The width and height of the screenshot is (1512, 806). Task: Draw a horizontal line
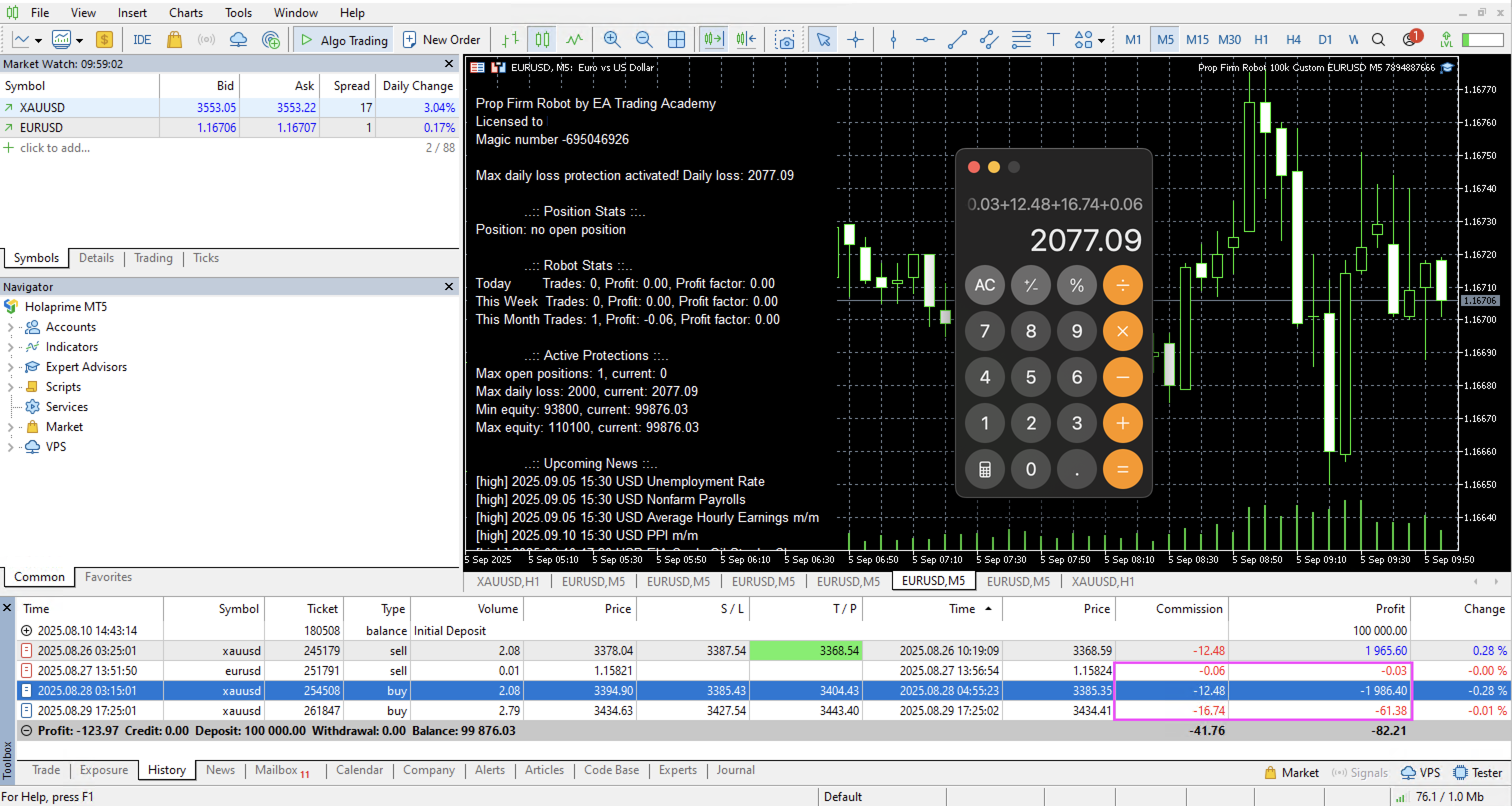(925, 40)
